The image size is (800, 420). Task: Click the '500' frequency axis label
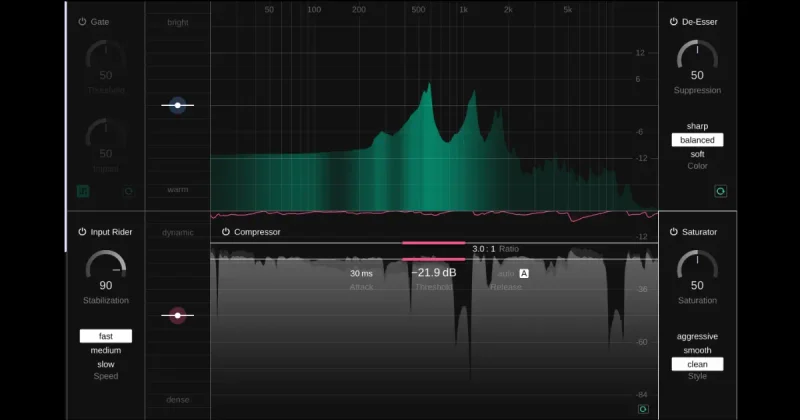418,10
